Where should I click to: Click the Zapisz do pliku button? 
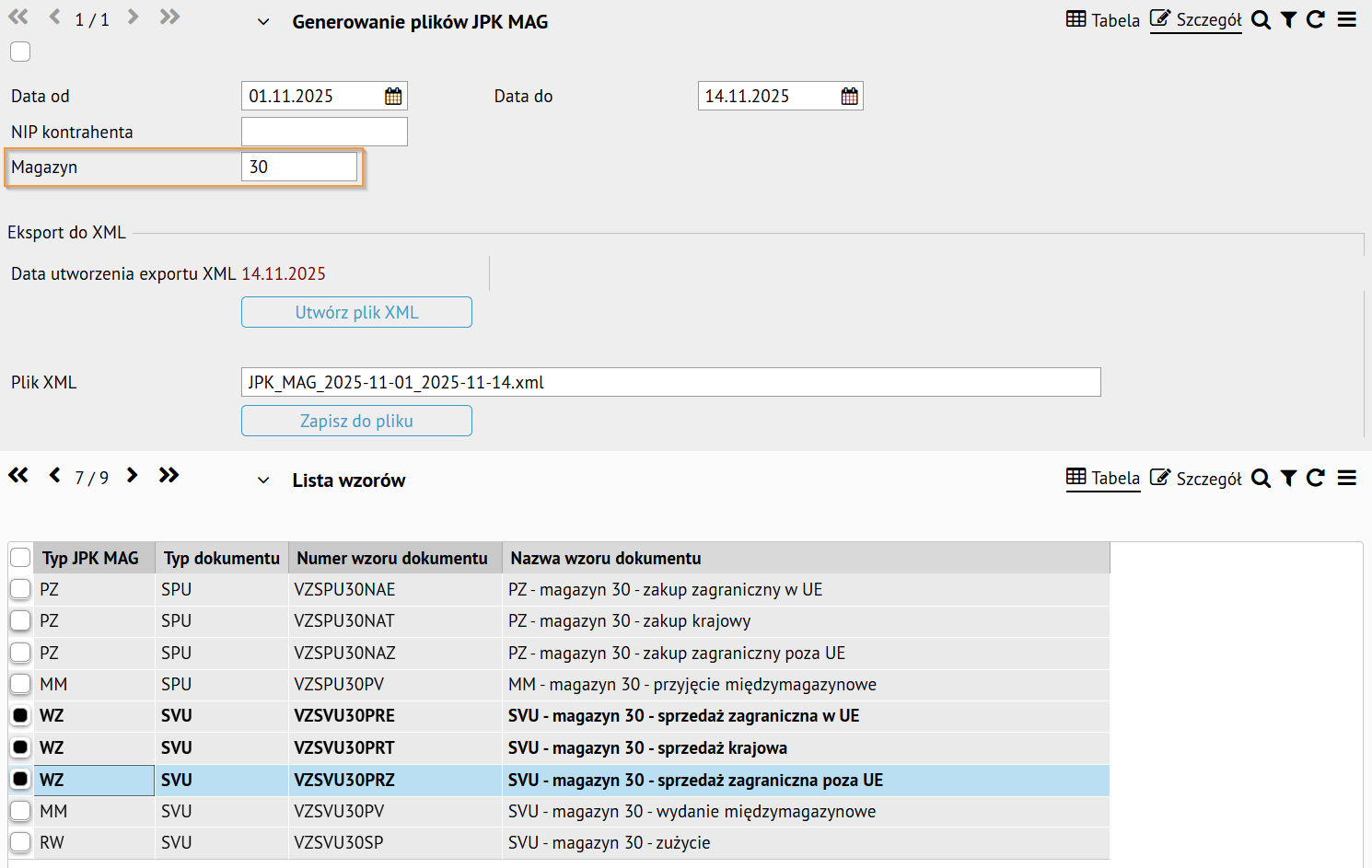pyautogui.click(x=356, y=421)
